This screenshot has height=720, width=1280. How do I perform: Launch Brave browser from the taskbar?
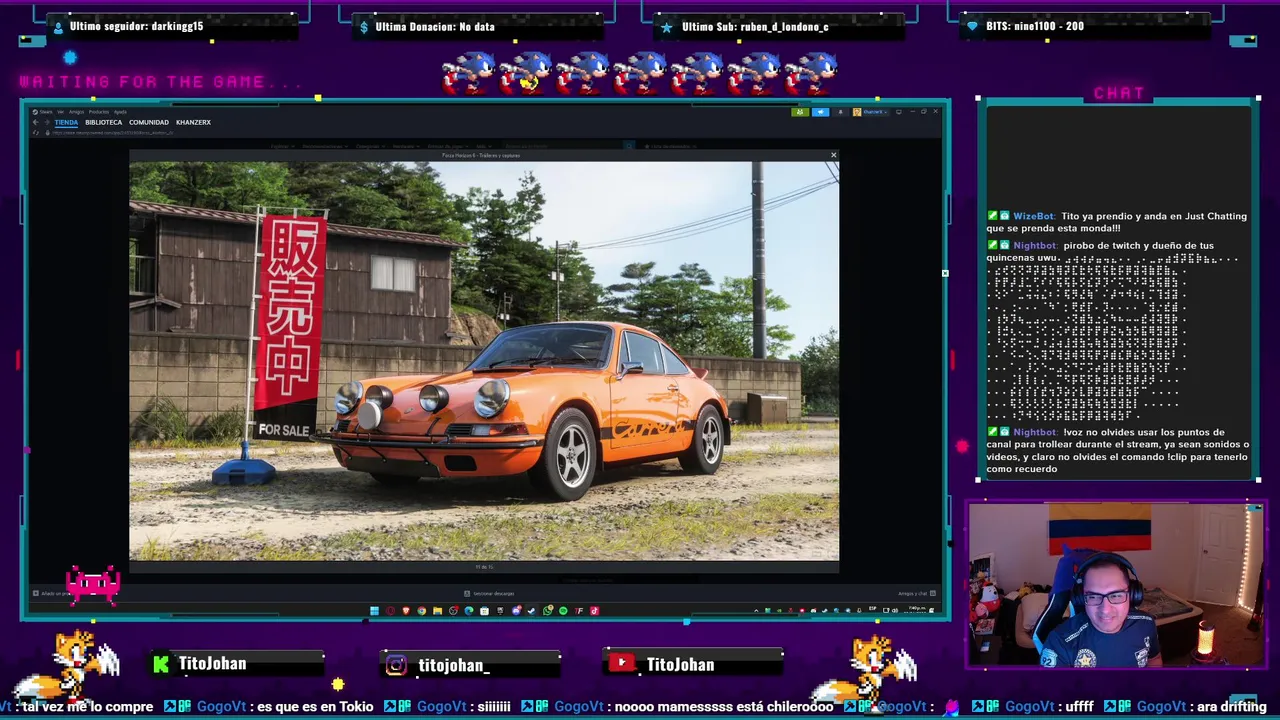pyautogui.click(x=406, y=611)
